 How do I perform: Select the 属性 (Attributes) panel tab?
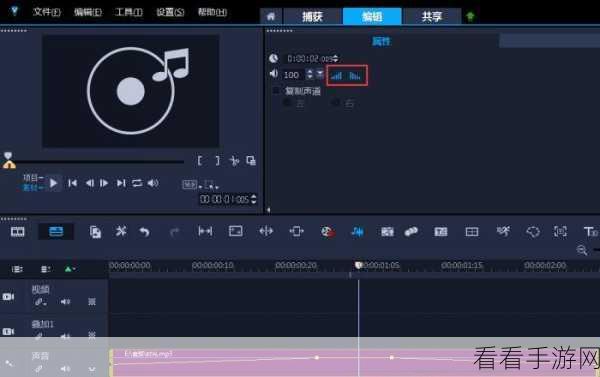[381, 41]
